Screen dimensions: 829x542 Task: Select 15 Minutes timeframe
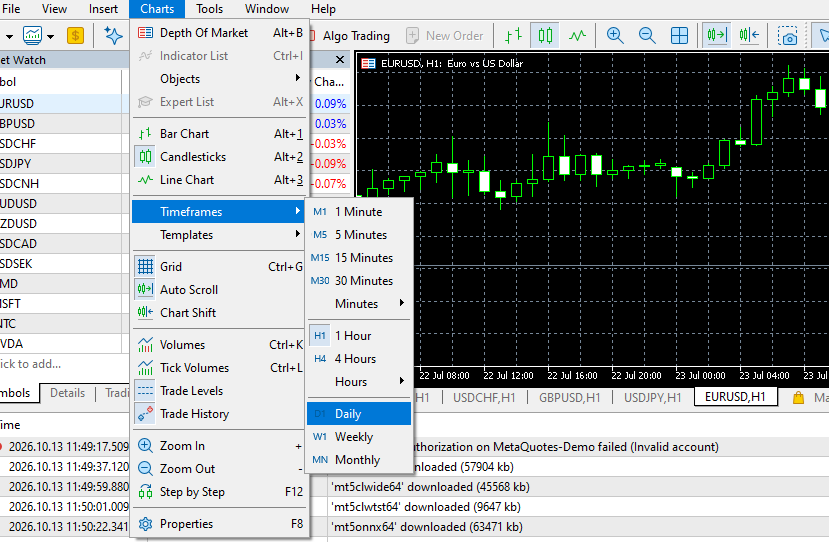(x=359, y=258)
